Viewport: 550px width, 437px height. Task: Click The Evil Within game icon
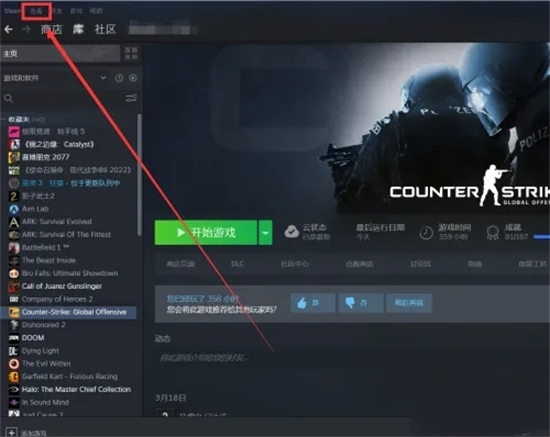[14, 364]
